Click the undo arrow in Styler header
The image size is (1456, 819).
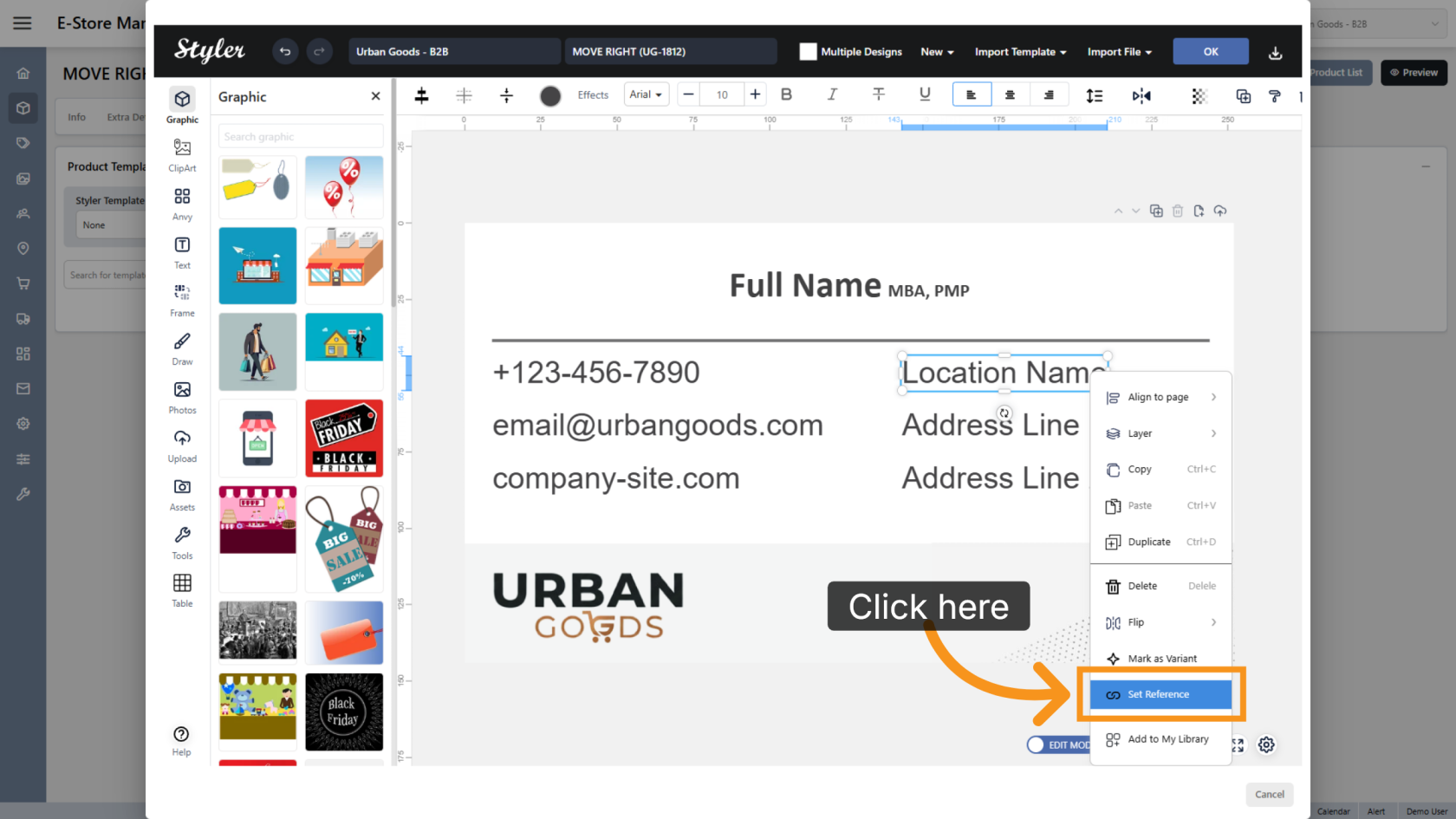coord(284,52)
